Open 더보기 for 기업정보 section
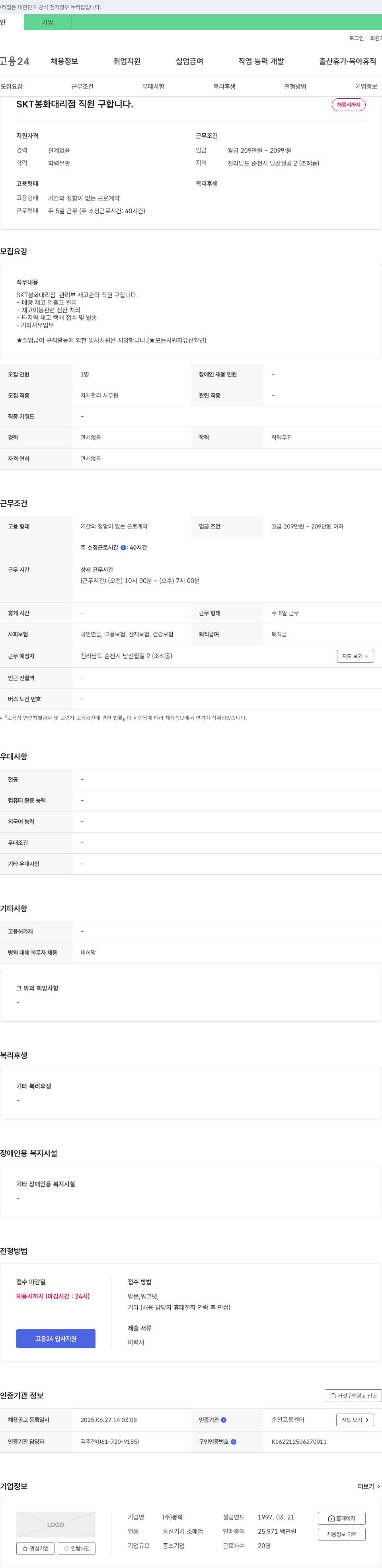The height and width of the screenshot is (1568, 382). 369,1486
